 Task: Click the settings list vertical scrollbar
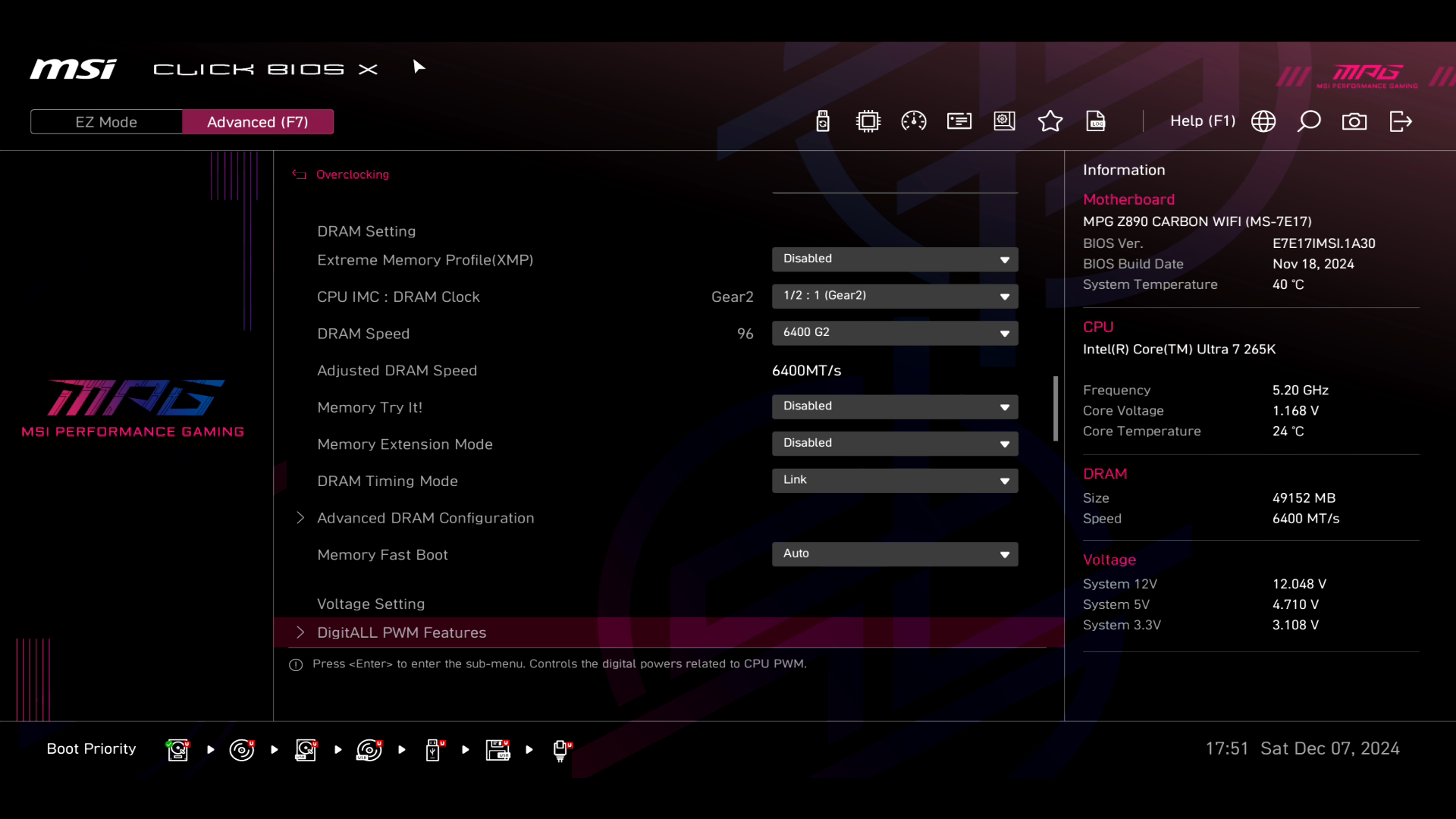1056,408
